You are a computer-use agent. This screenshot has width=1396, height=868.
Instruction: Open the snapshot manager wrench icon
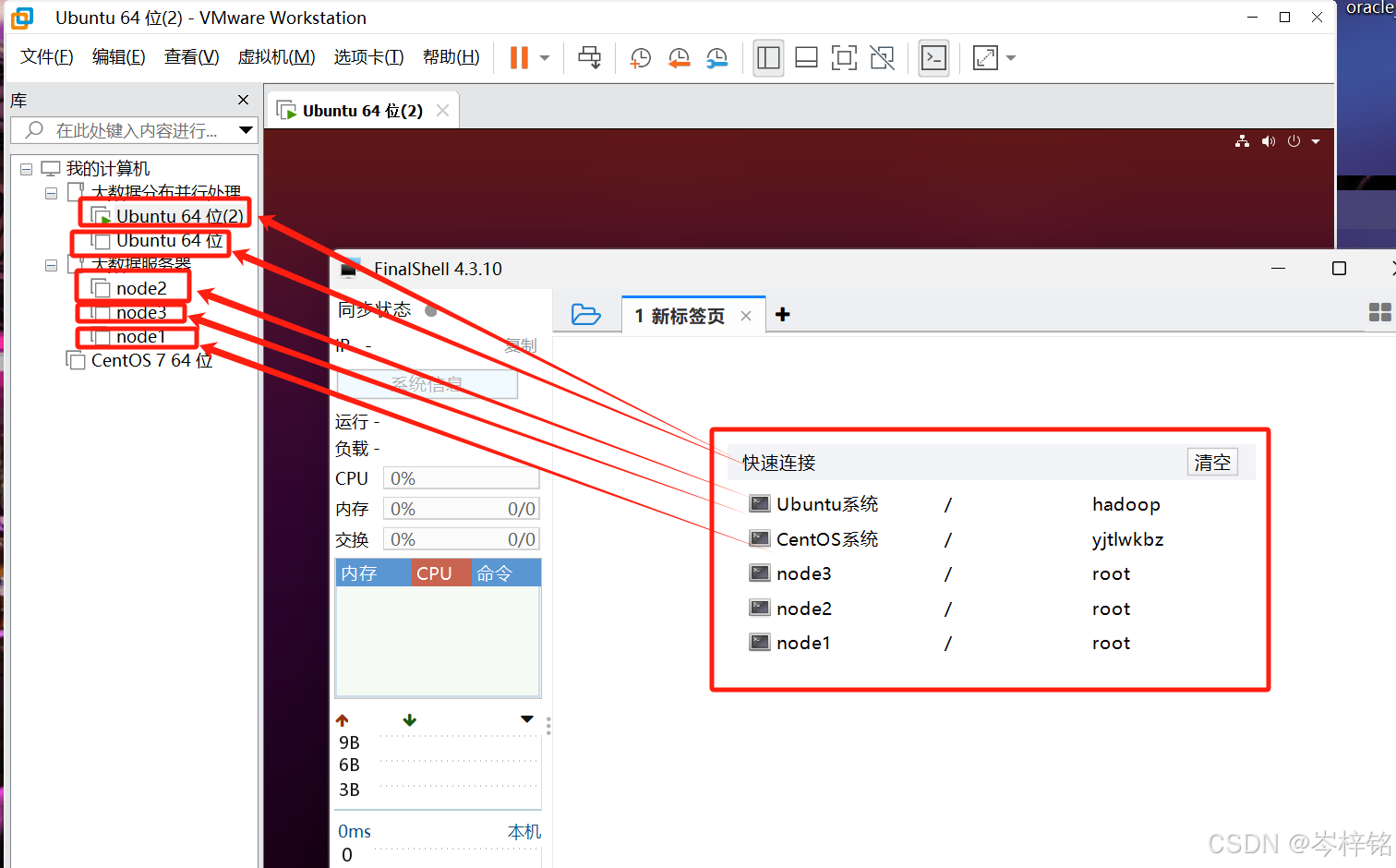coord(717,58)
